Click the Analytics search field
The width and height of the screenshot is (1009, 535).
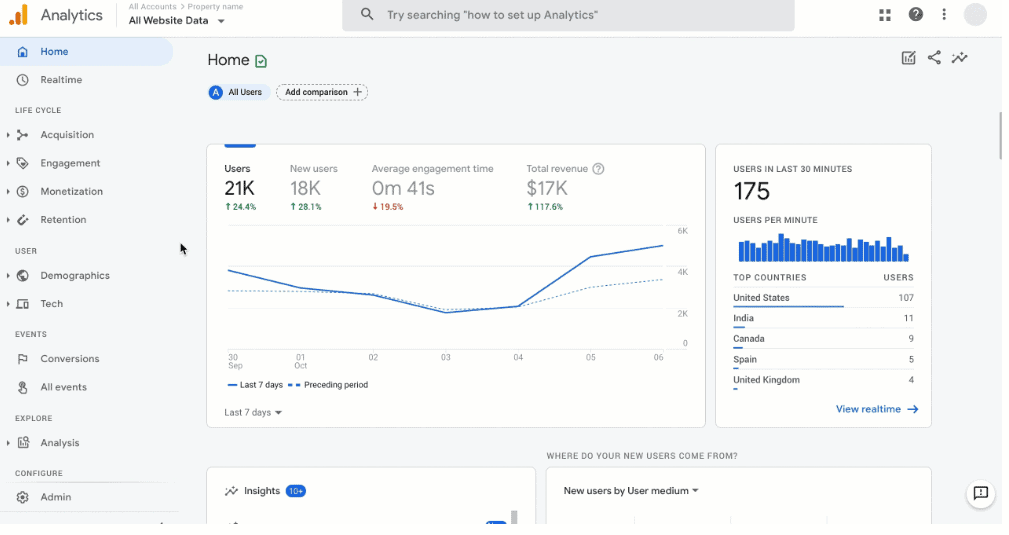[x=568, y=15]
